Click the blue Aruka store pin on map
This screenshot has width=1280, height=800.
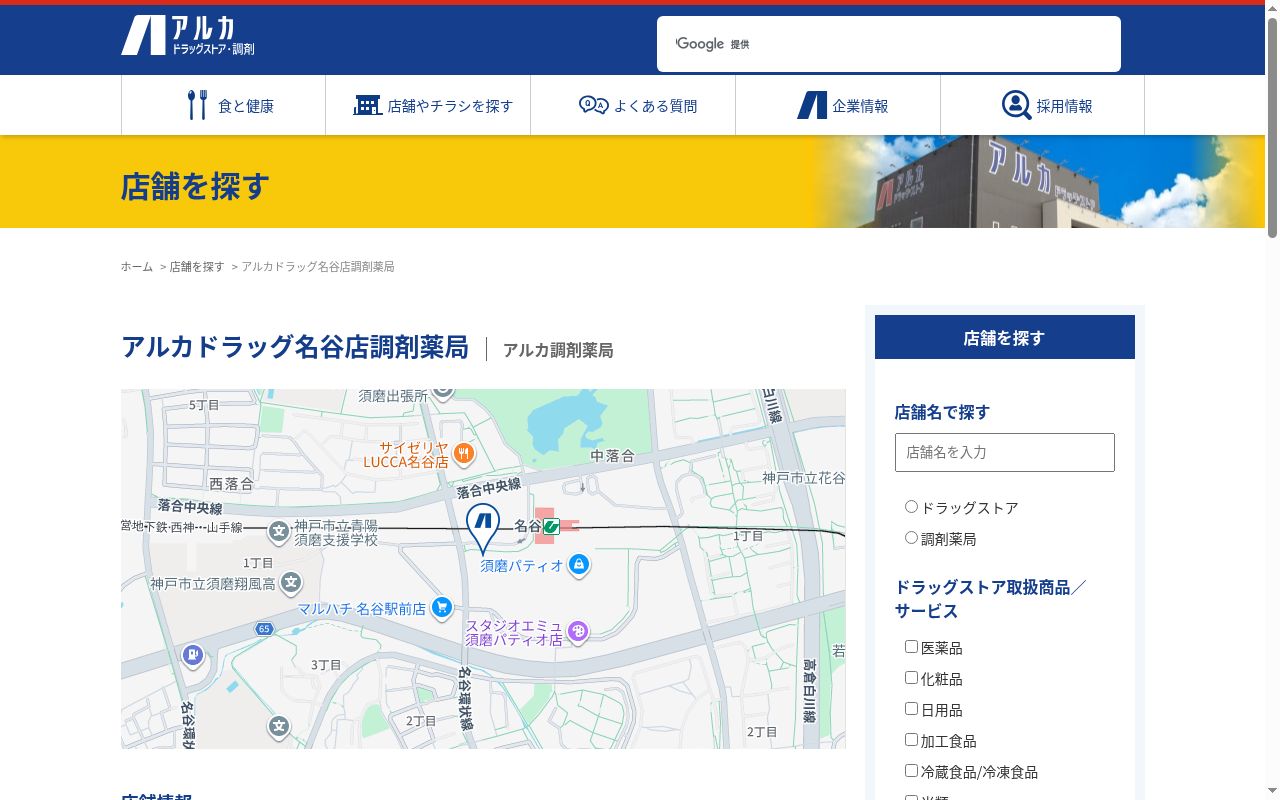483,528
